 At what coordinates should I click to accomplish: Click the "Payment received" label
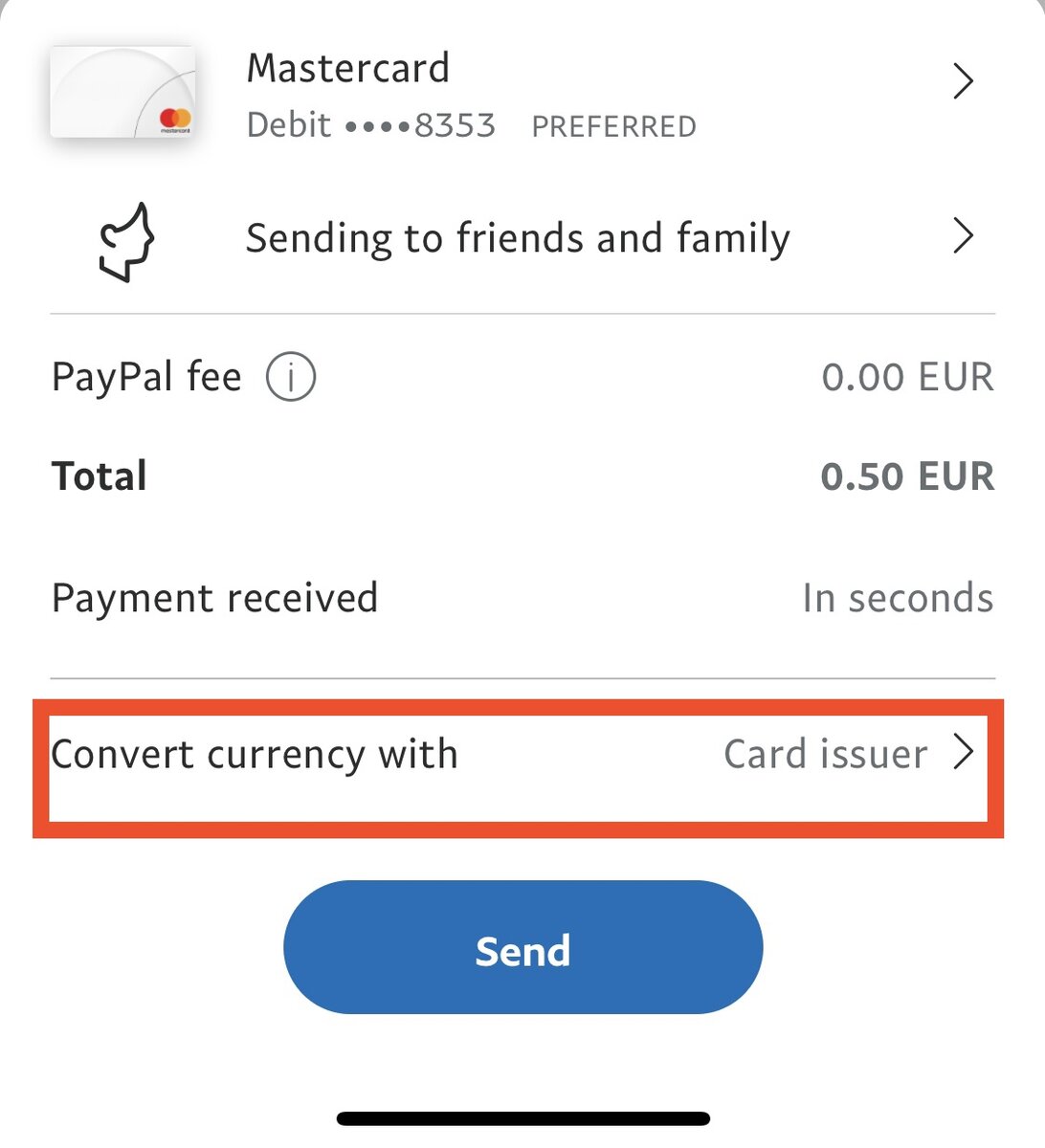[214, 599]
